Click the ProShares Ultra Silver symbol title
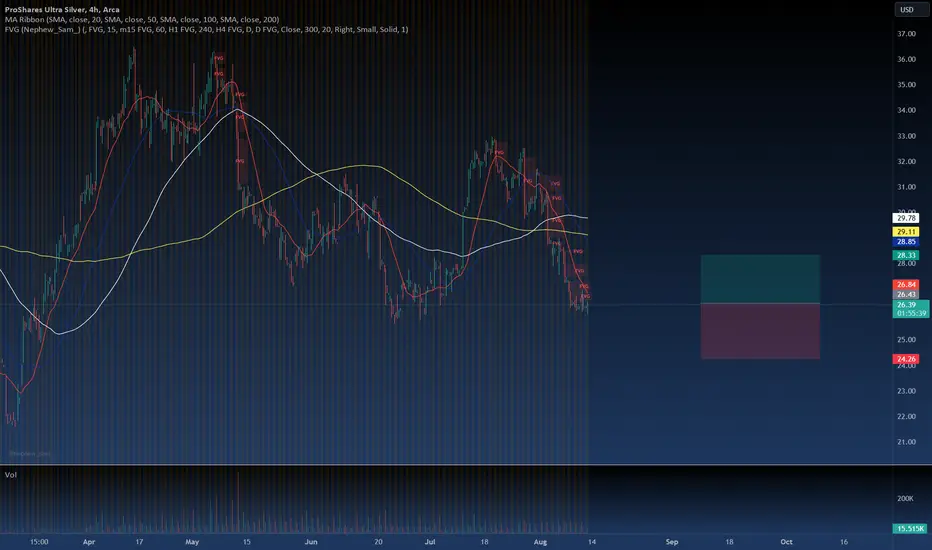The height and width of the screenshot is (550, 932). 62,10
